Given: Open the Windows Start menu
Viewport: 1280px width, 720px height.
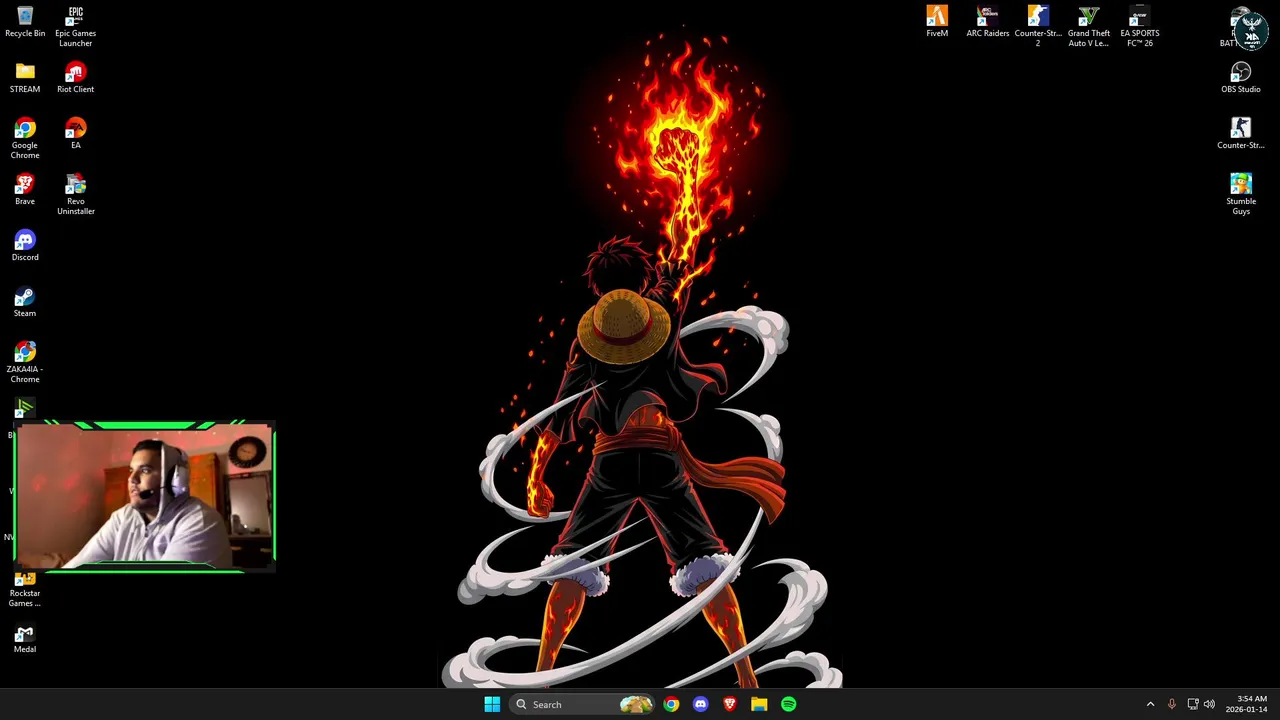Looking at the screenshot, I should (492, 704).
